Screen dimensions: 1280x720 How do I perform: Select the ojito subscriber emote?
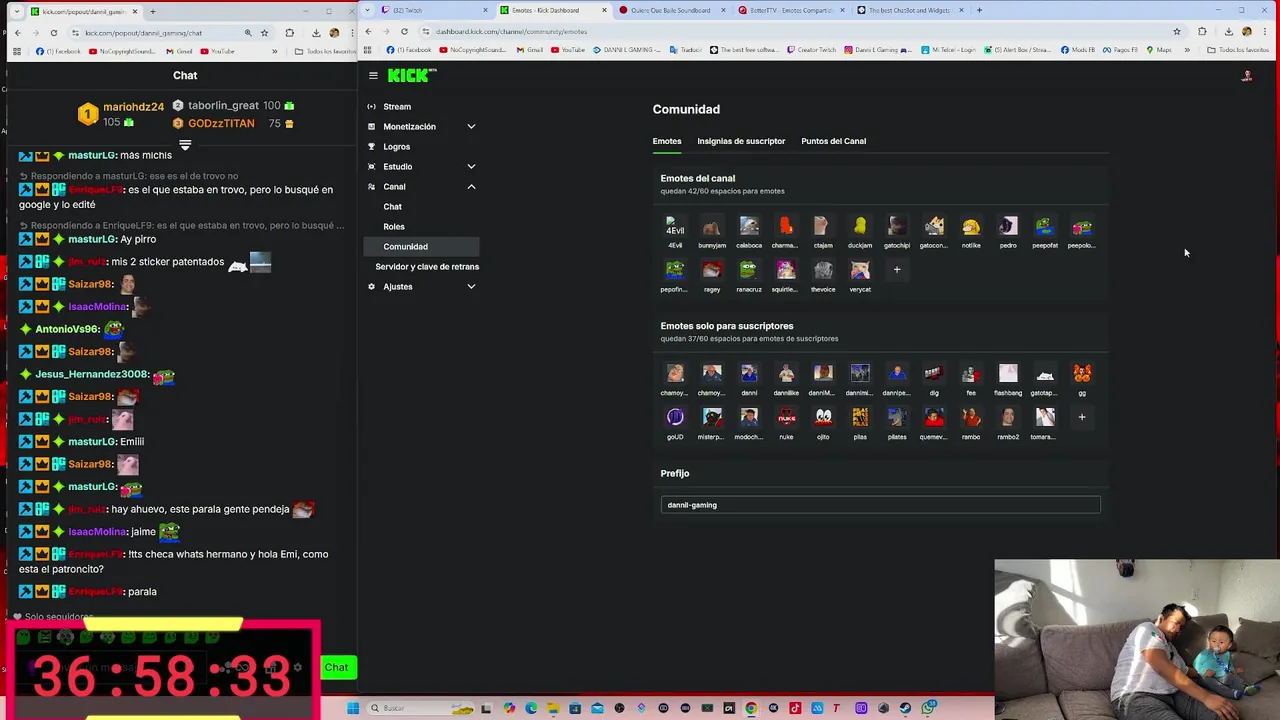pyautogui.click(x=823, y=423)
